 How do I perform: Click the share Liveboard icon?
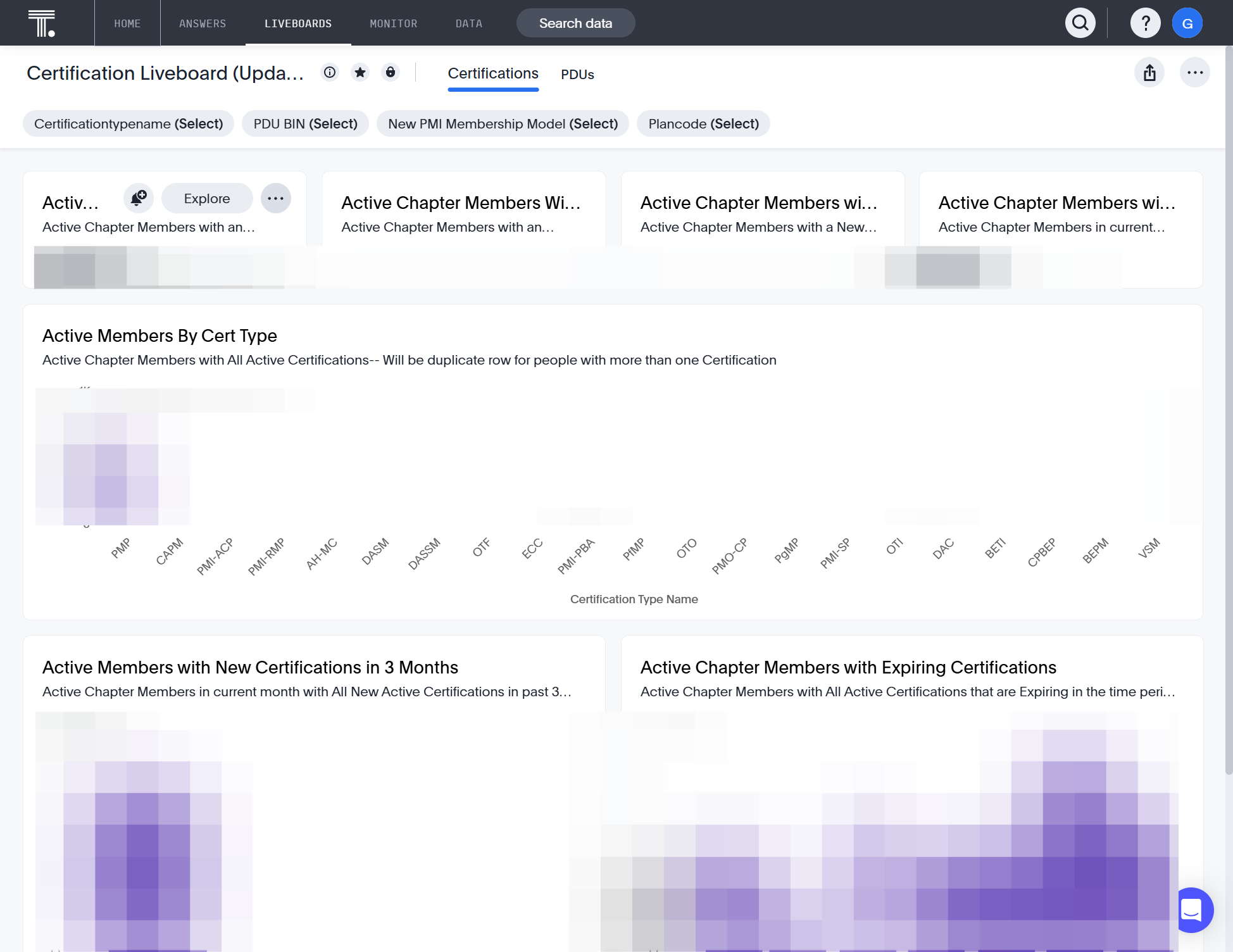click(x=1149, y=73)
